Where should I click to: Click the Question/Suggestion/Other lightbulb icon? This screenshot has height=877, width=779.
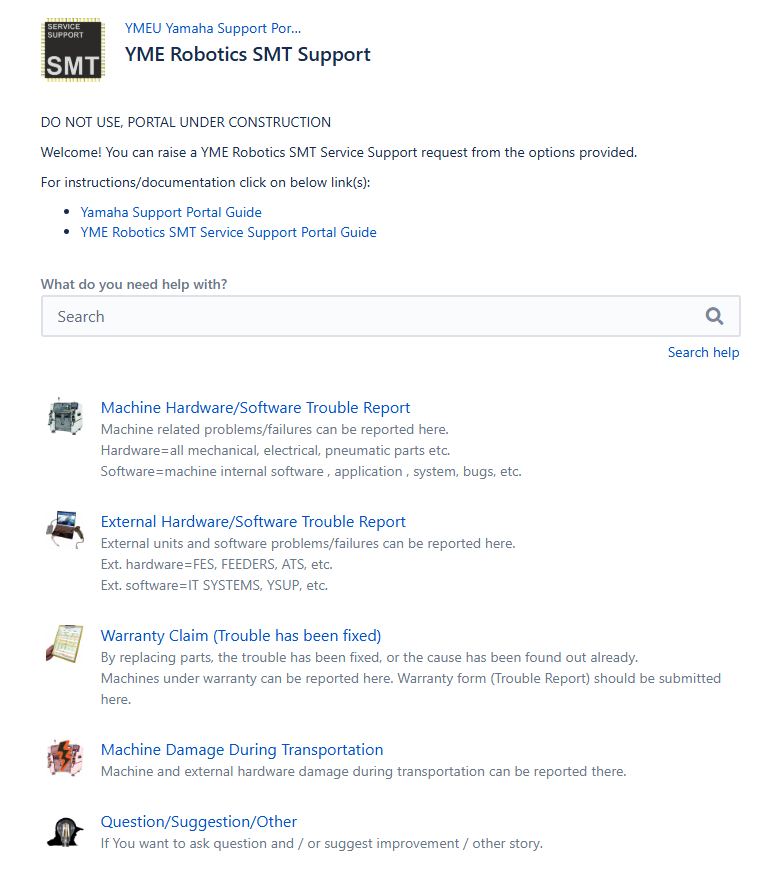(x=65, y=832)
